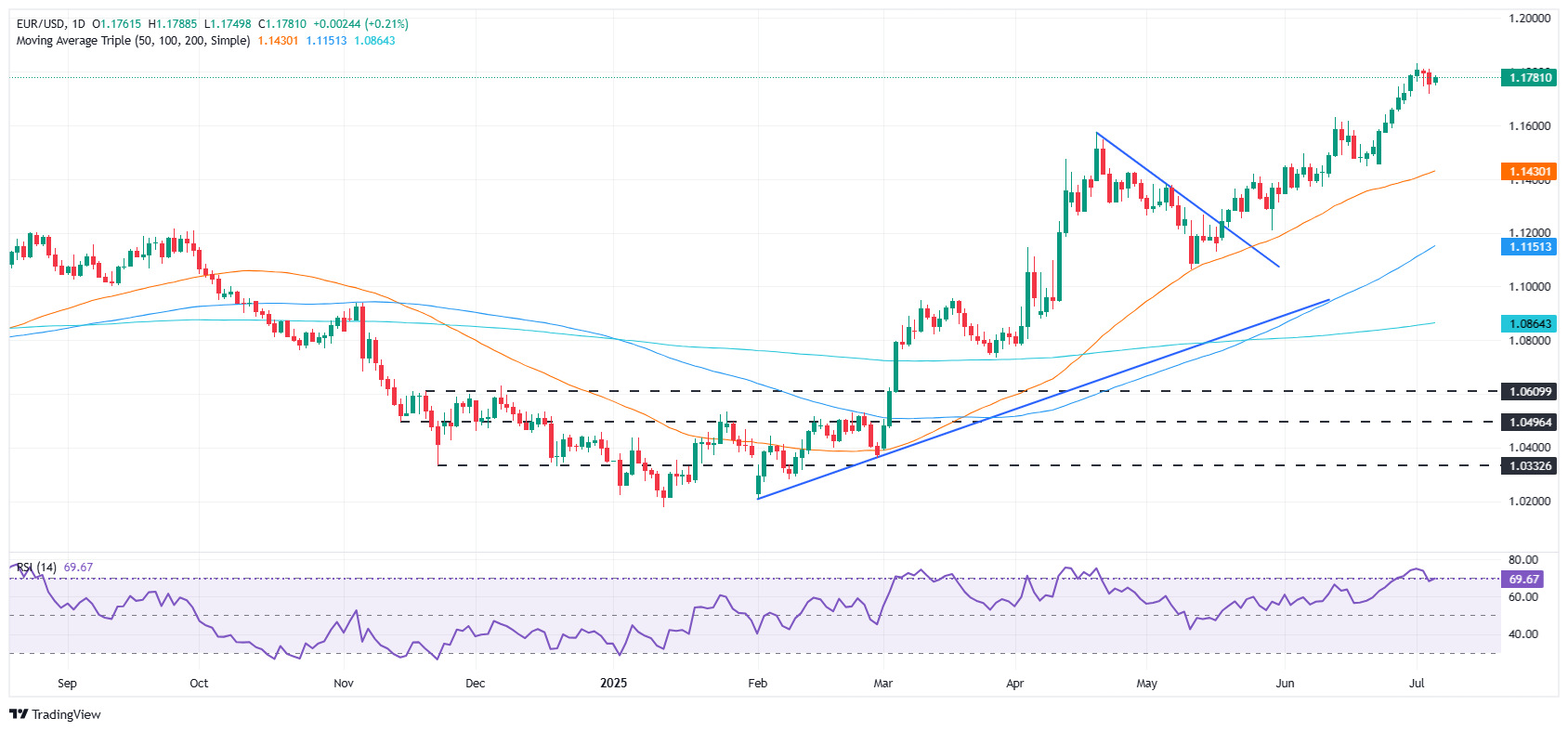Click the orange 50-SMA price tag 1.14301
The width and height of the screenshot is (1568, 731).
pos(1528,172)
